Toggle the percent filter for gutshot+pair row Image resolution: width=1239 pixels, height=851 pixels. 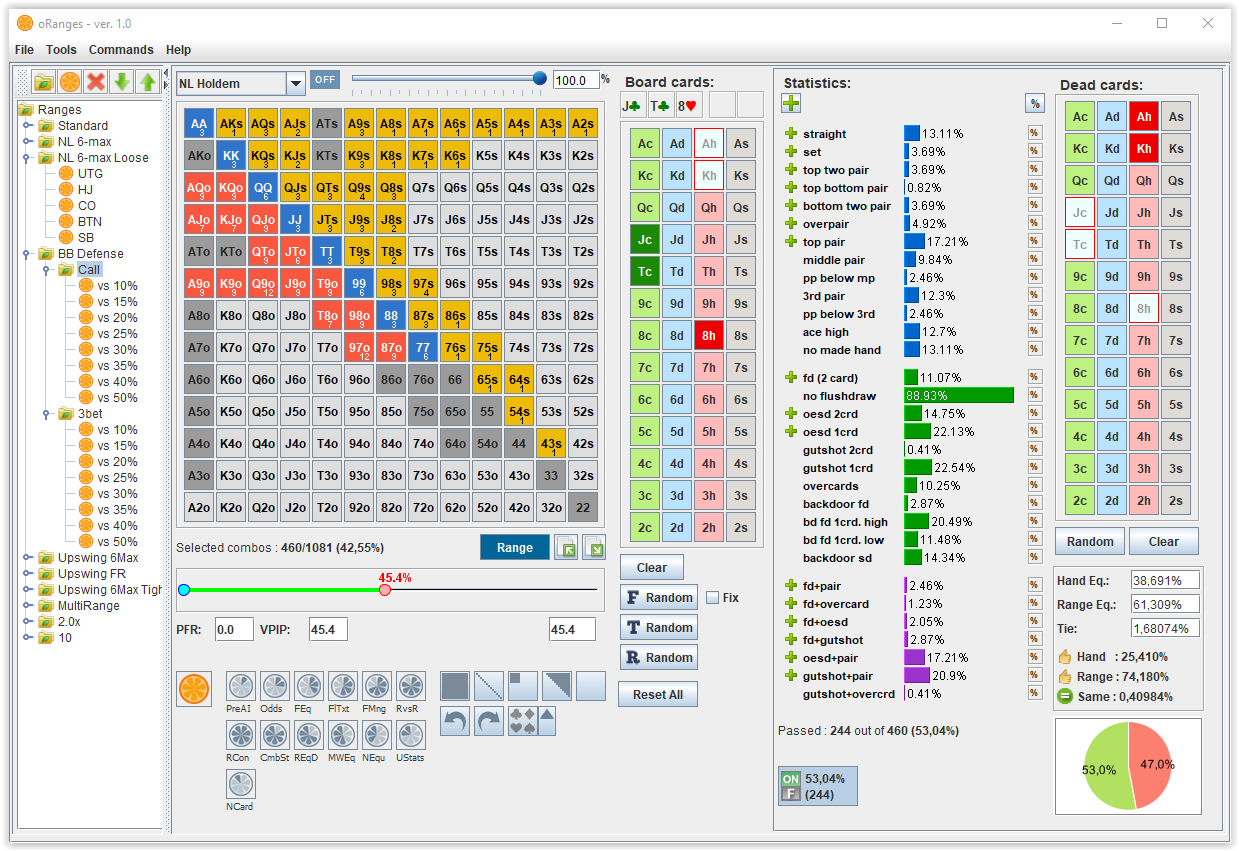(1034, 676)
